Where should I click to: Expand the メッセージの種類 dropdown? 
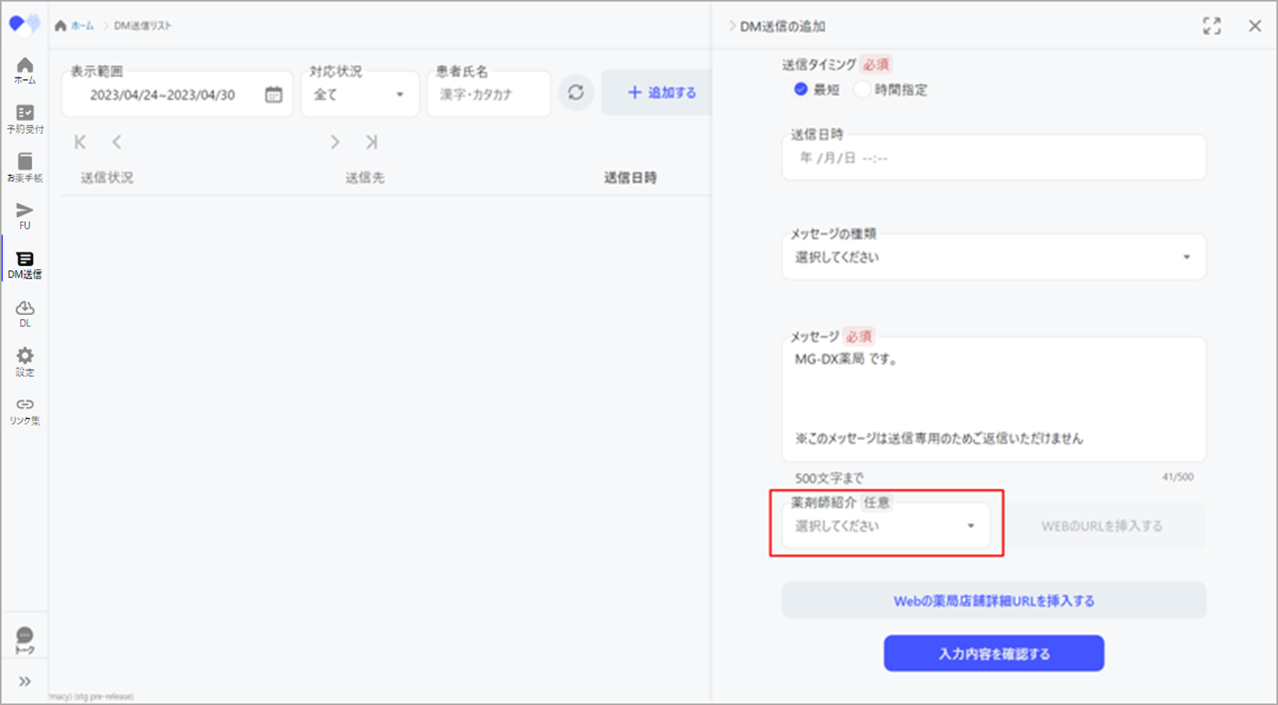[993, 257]
